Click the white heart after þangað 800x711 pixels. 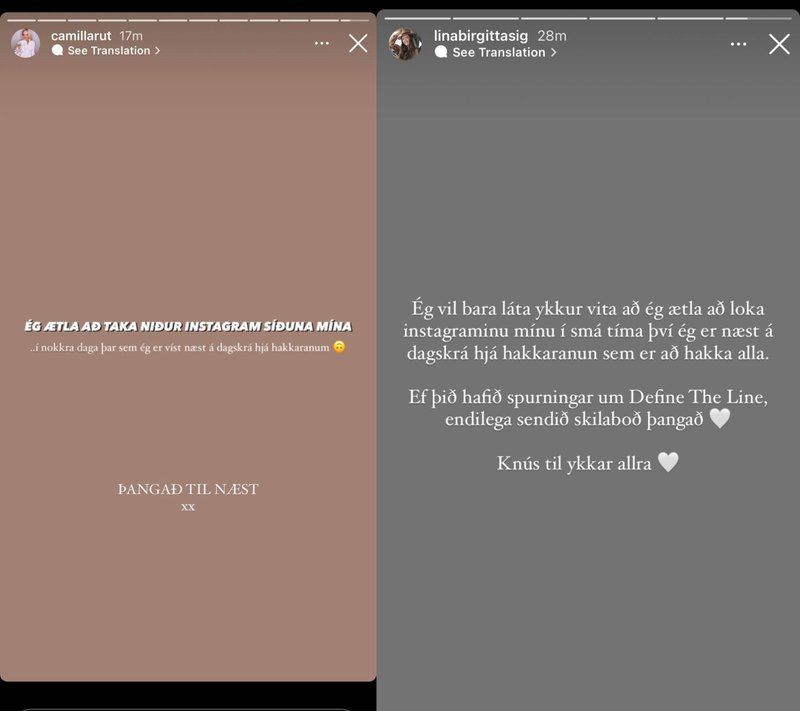[719, 419]
